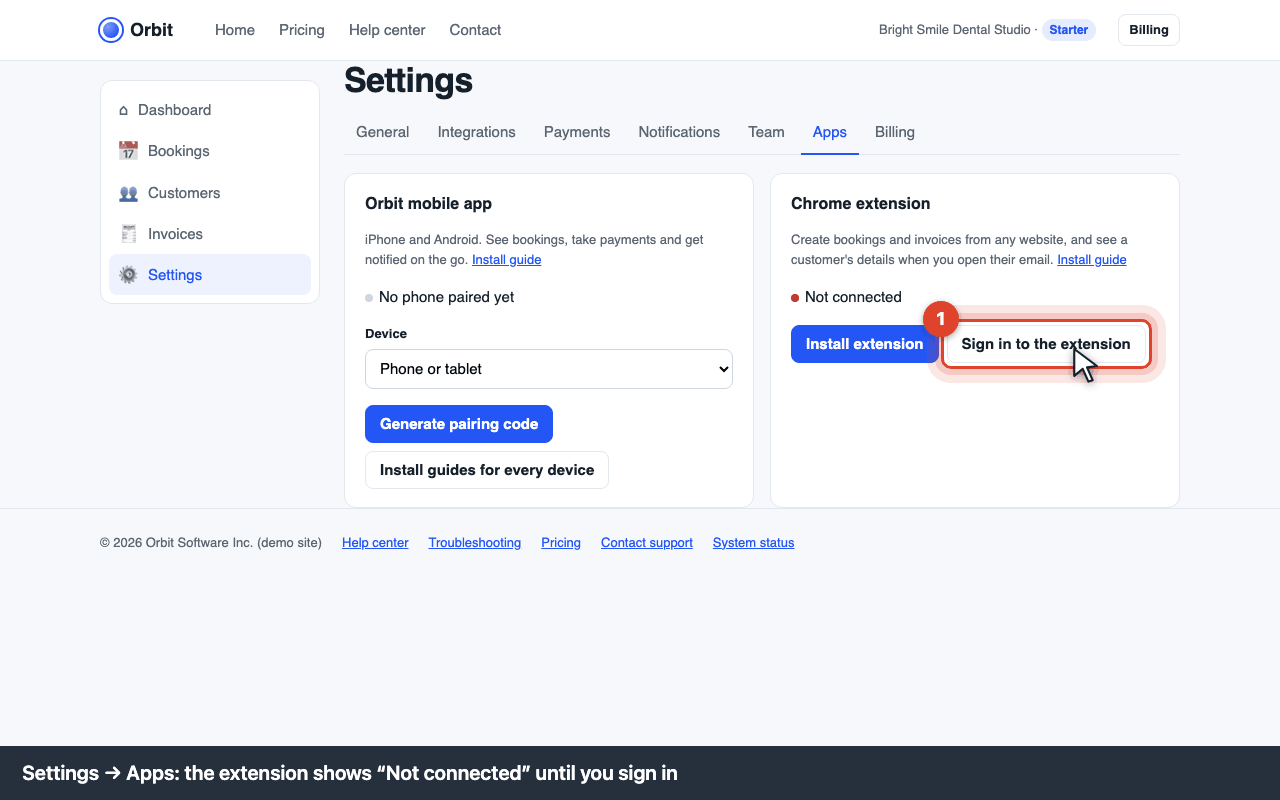
Task: Click the Customers people icon
Action: click(128, 193)
